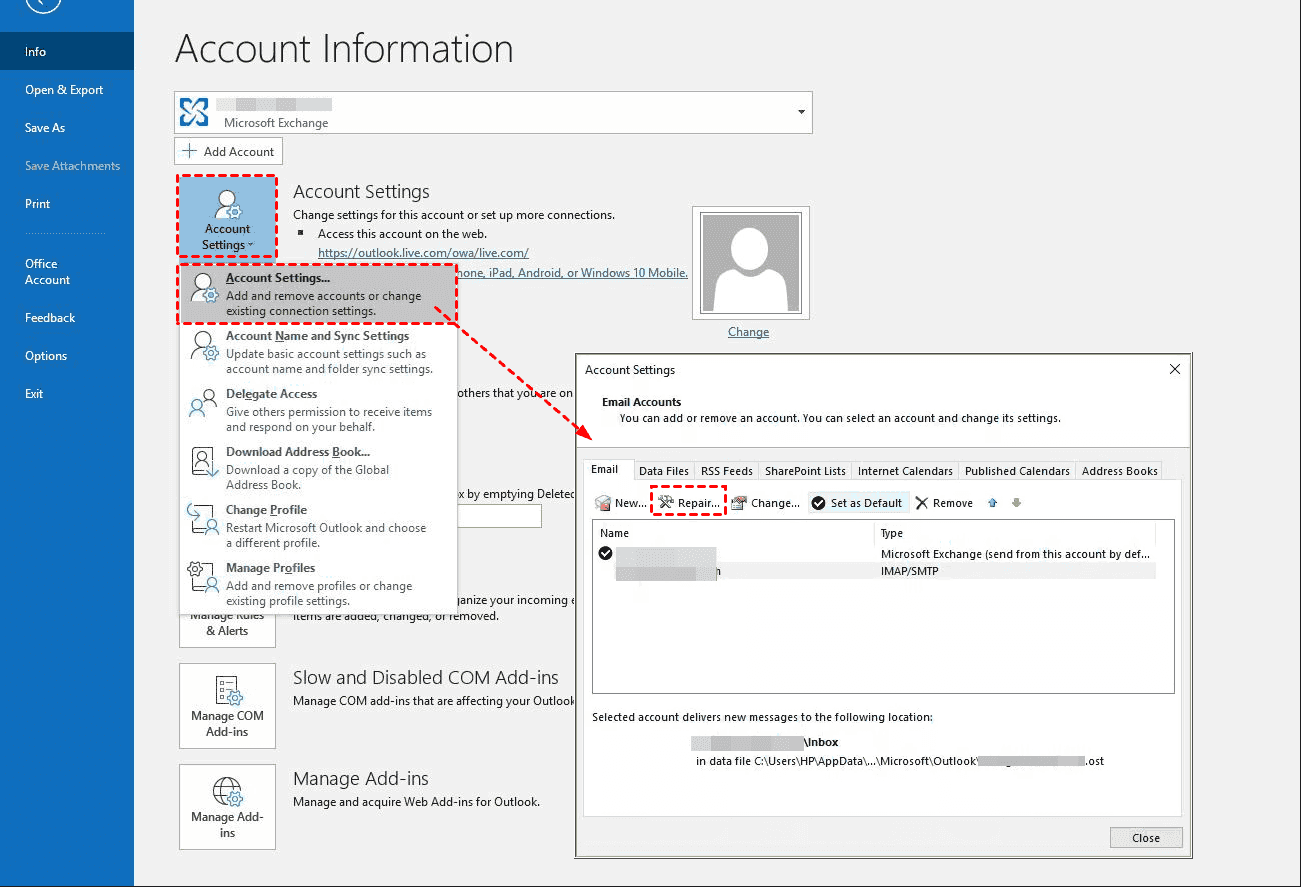Click Manage COM Add-ins button
Screen dimensions: 1301x887
[227, 706]
